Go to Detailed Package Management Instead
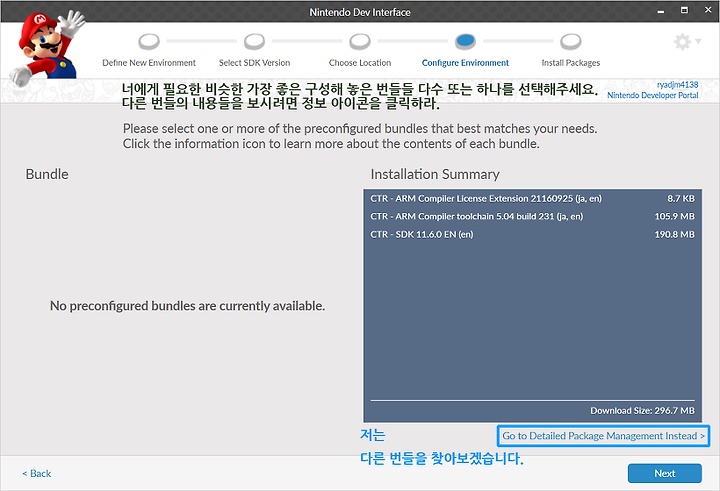 (603, 436)
